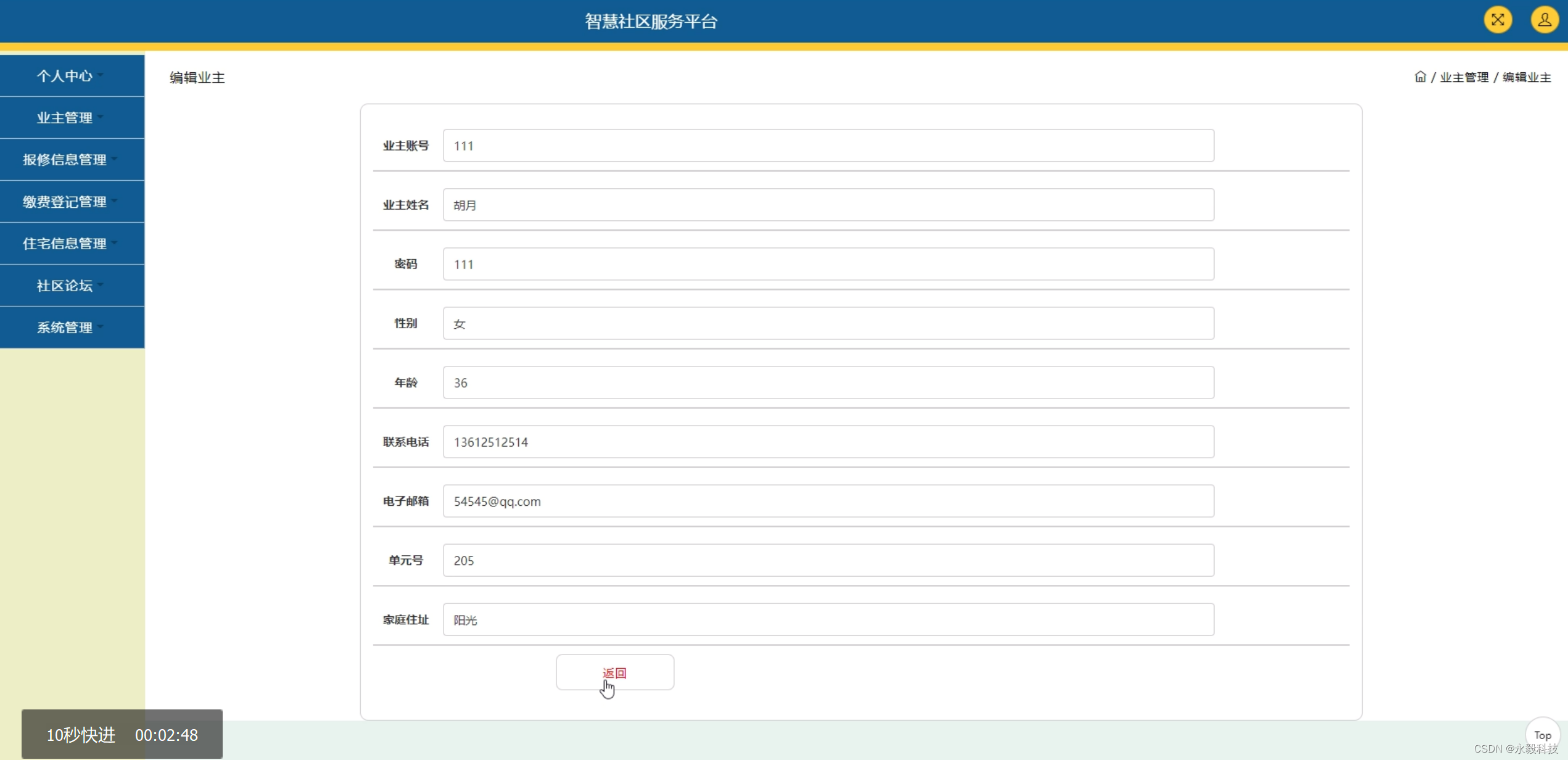Viewport: 1568px width, 760px height.
Task: Click the 家庭住址 address field
Action: click(x=828, y=619)
